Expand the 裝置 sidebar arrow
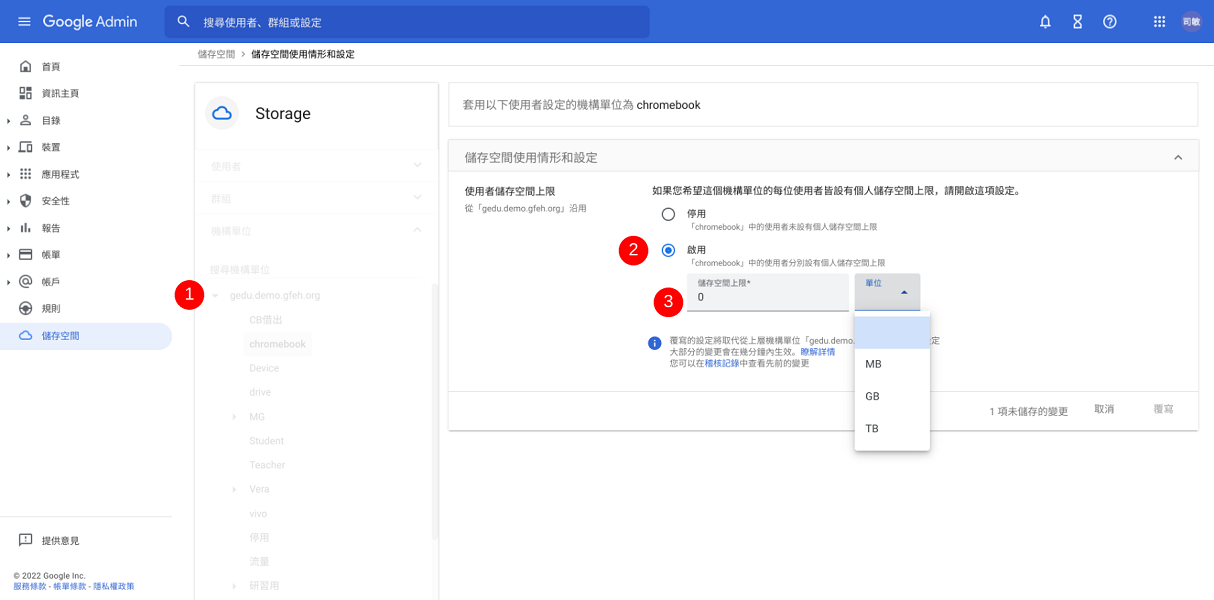The image size is (1214, 600). click(x=8, y=148)
